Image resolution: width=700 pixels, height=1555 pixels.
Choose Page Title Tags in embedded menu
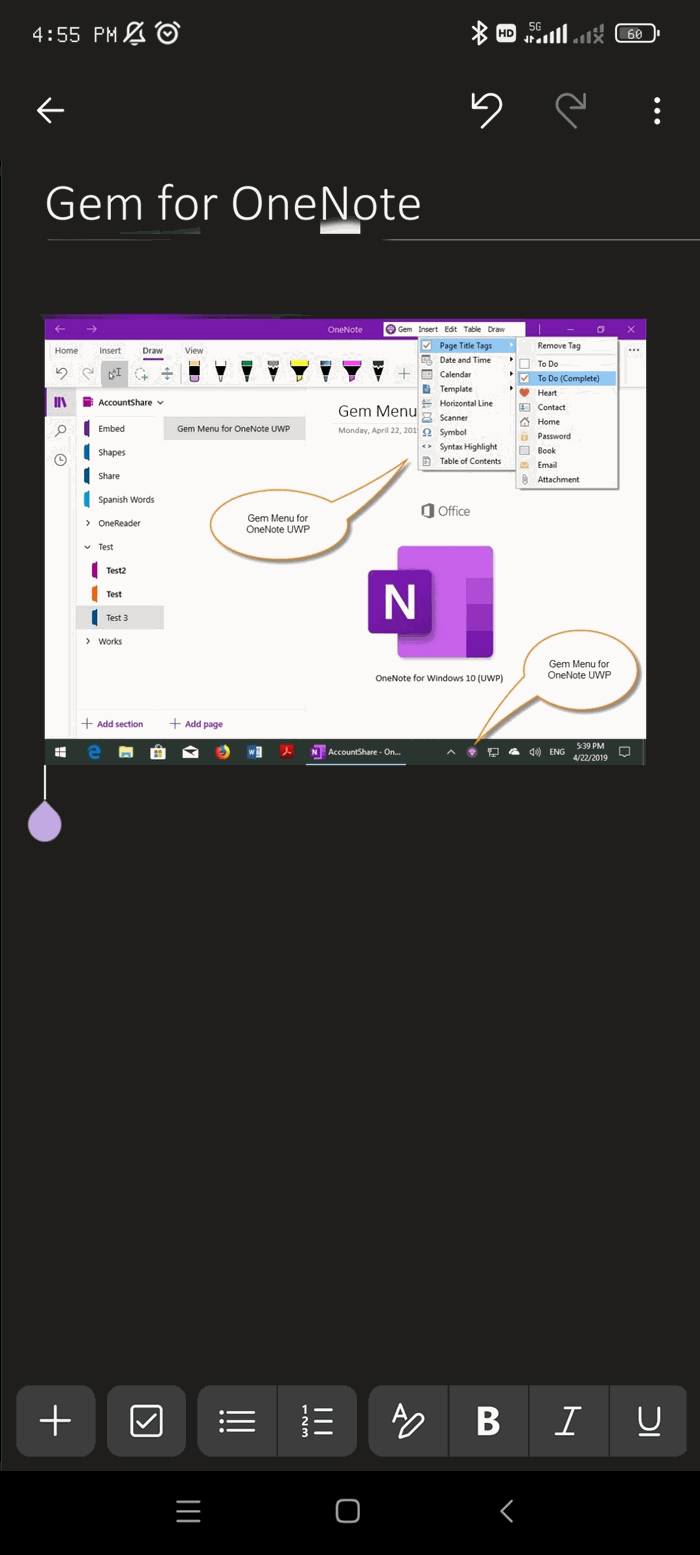point(468,345)
